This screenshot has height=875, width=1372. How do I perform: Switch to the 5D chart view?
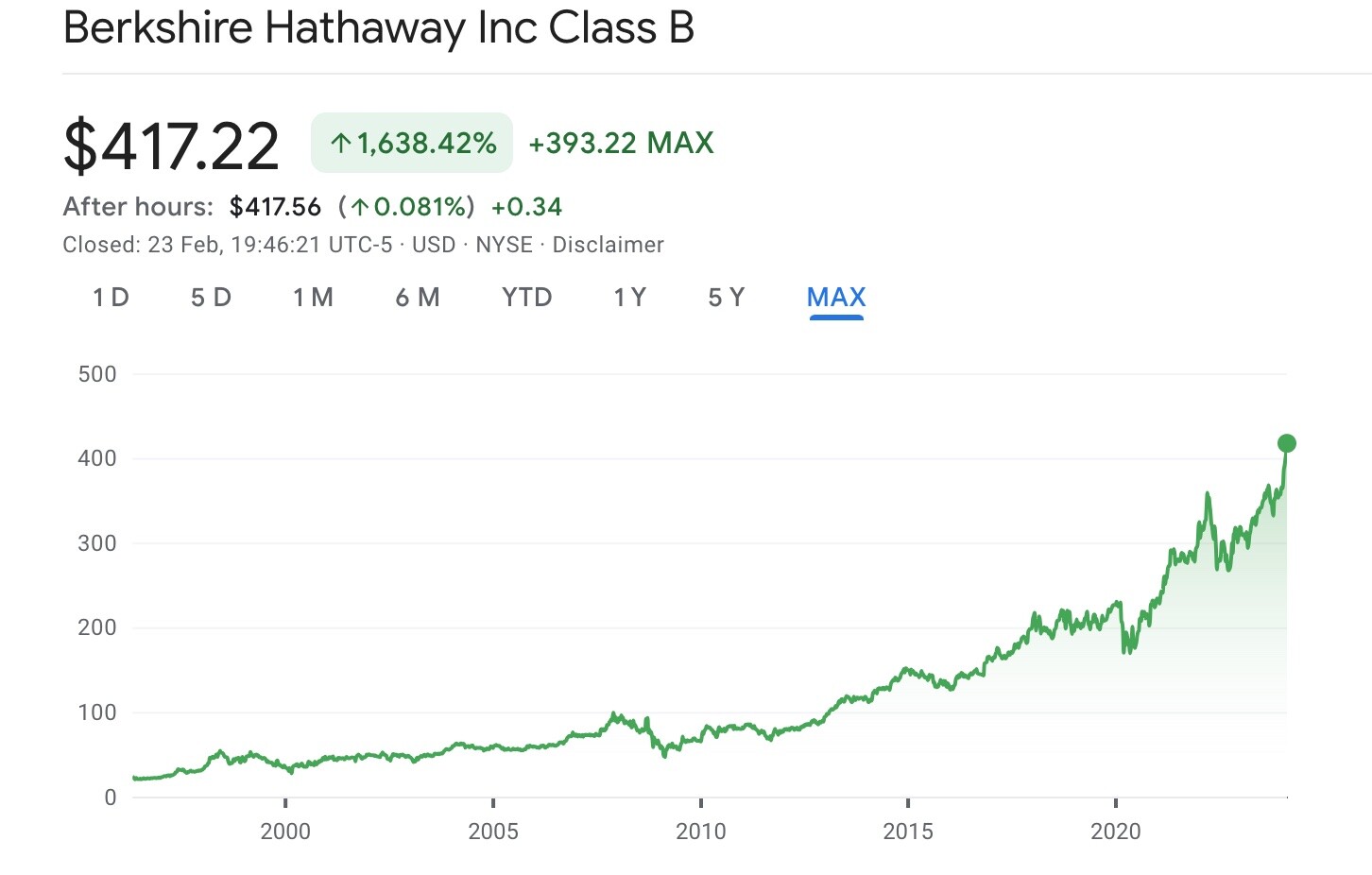211,297
